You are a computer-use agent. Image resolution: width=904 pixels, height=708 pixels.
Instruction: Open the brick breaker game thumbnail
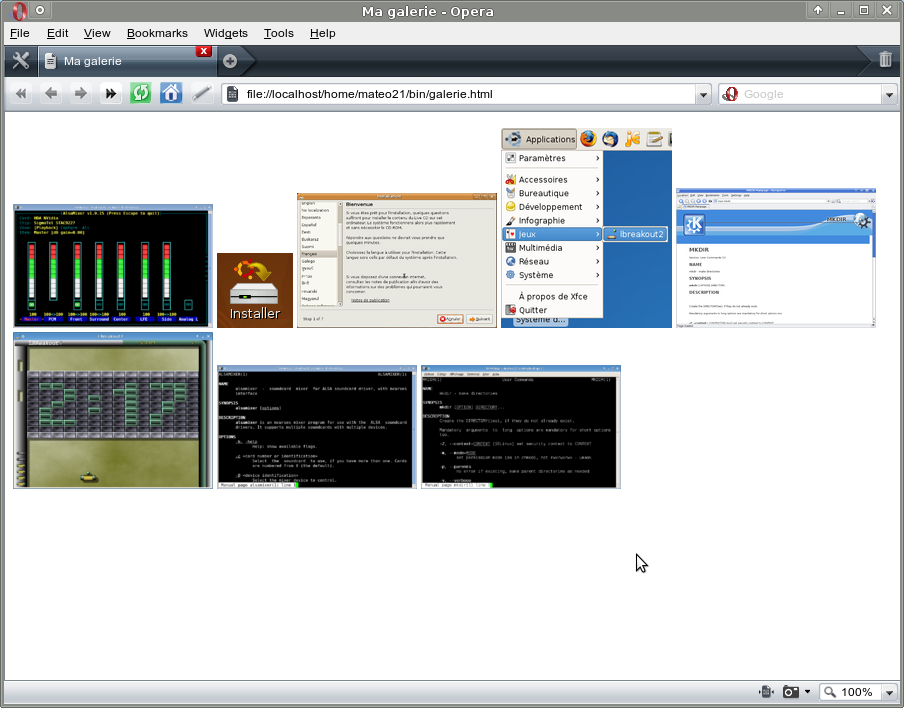point(113,410)
